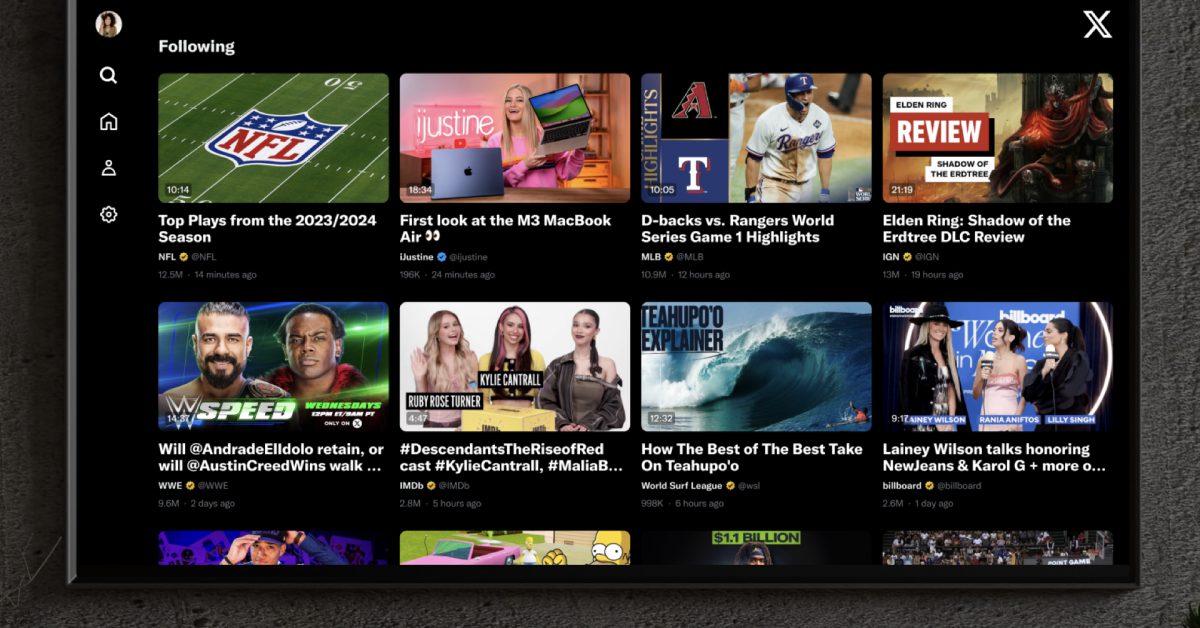Open the Simpsons video thumbnail in bottom row
Screen dimensions: 1200x628
coord(515,547)
